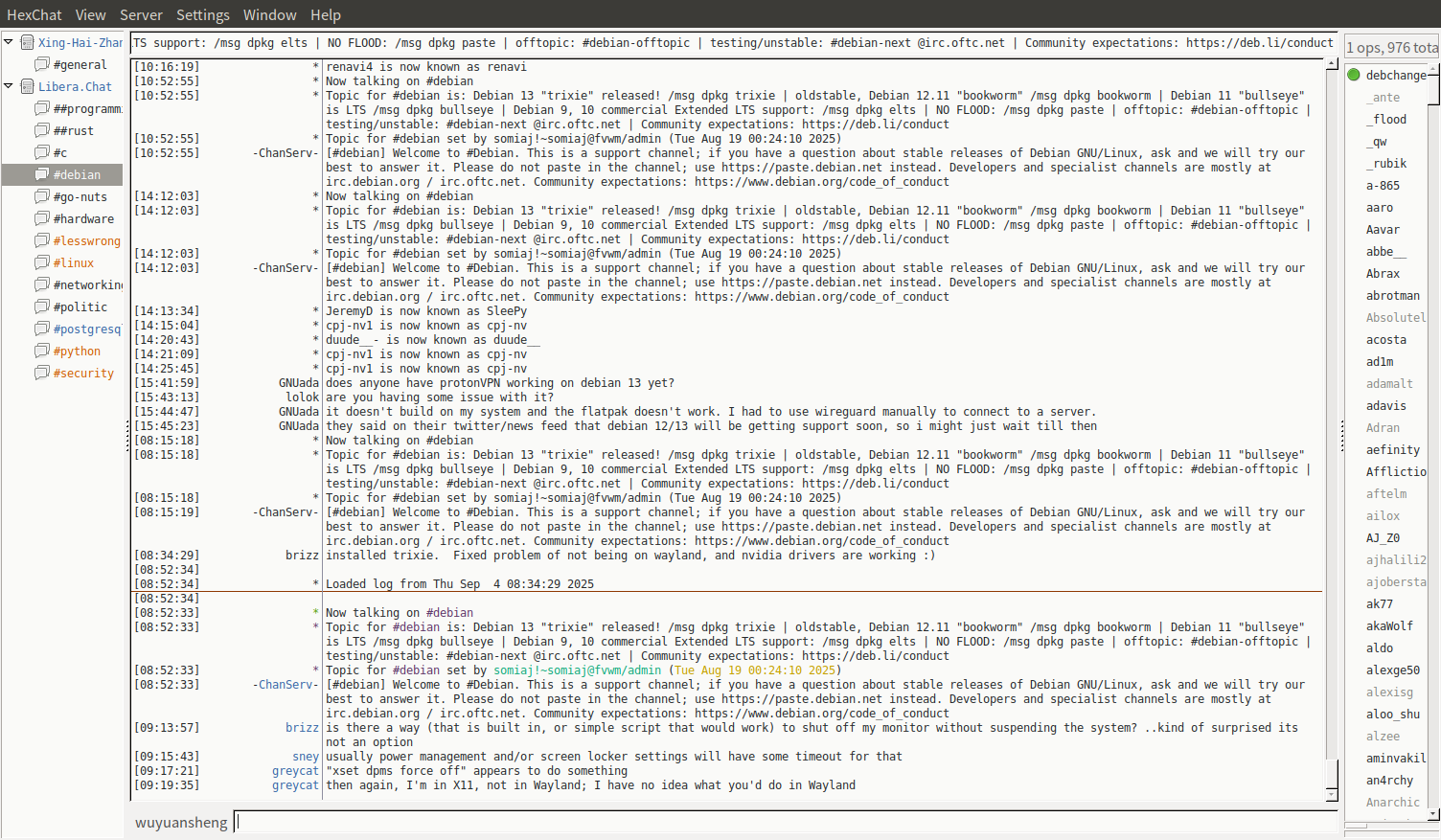
Task: Select the ##programming channel entry
Action: click(87, 108)
